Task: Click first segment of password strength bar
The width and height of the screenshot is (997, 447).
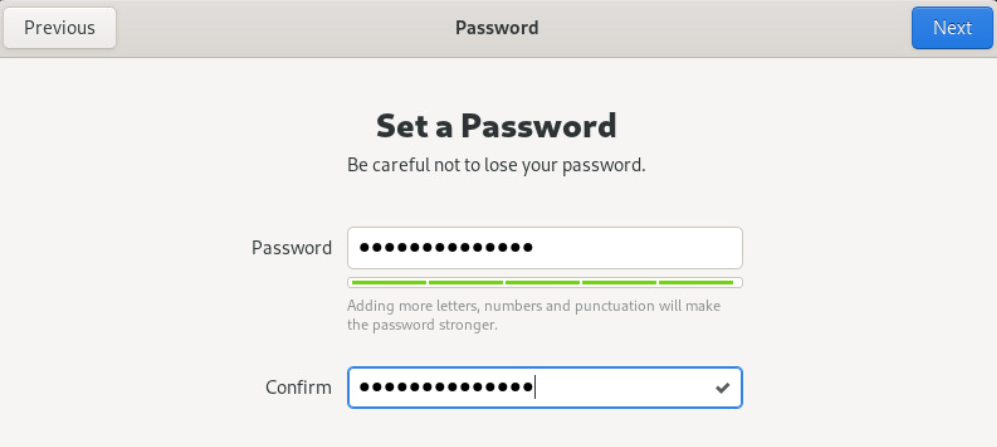Action: [x=389, y=283]
